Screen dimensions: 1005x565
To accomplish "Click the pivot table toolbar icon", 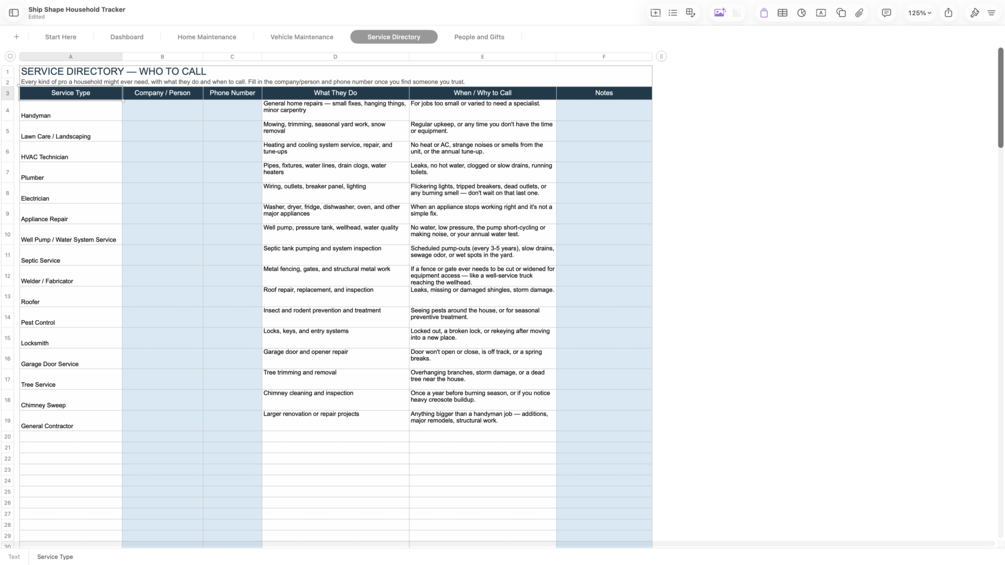I will 690,13.
